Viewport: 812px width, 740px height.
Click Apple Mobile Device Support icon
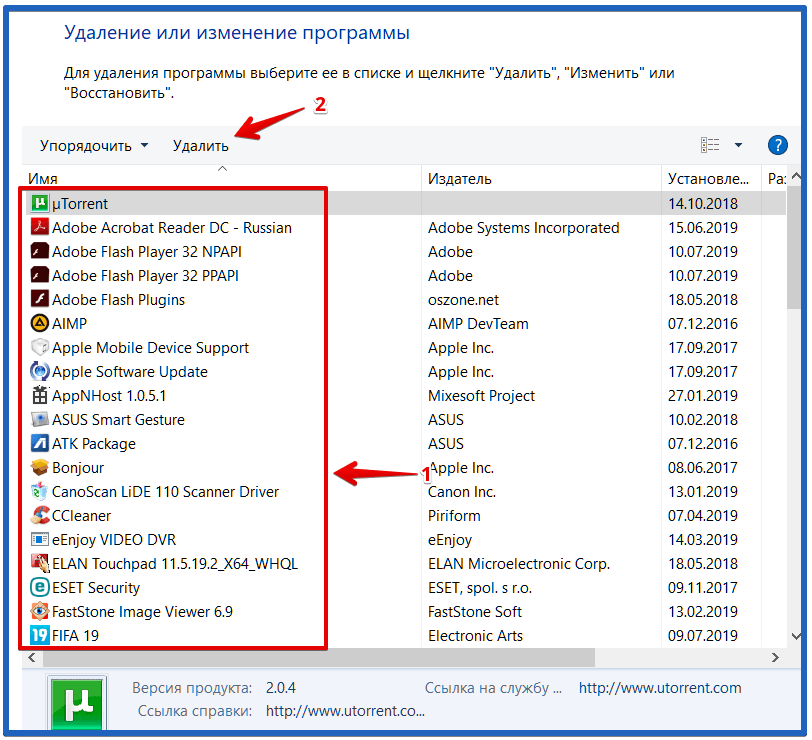(x=40, y=347)
